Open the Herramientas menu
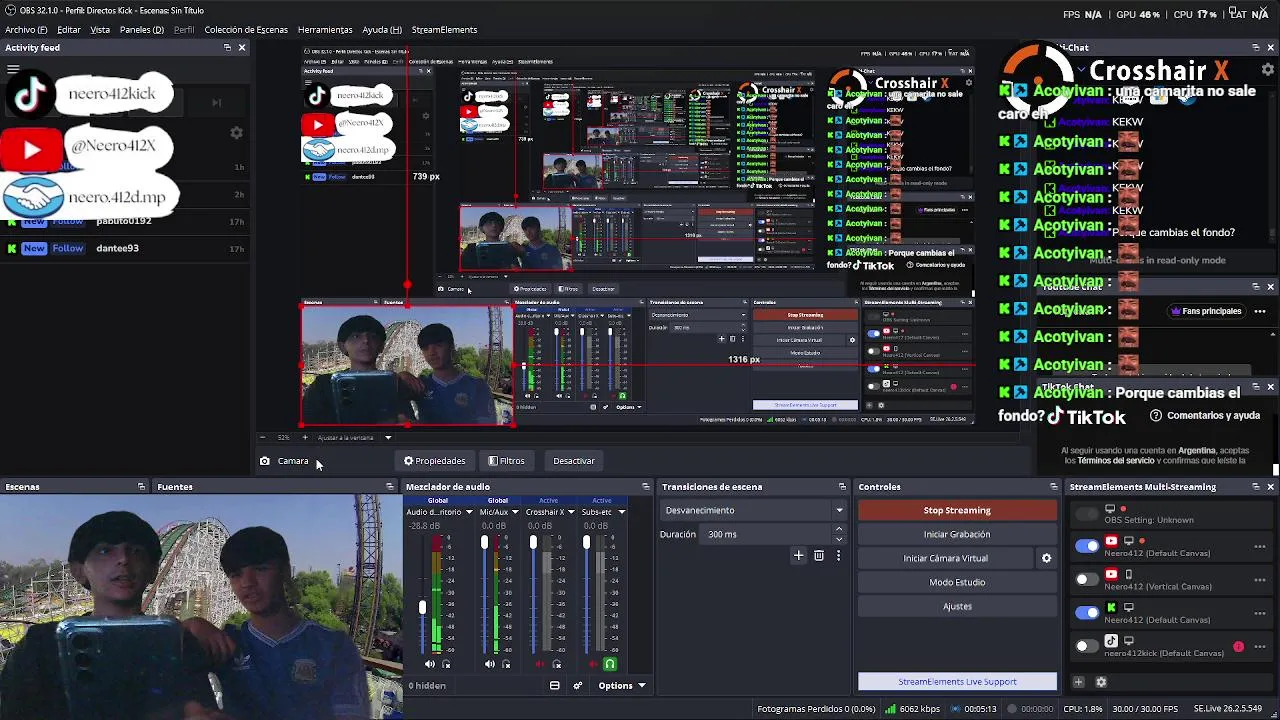 pyautogui.click(x=325, y=30)
